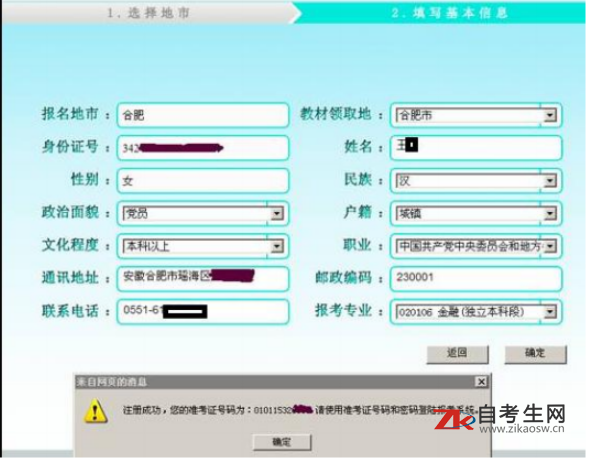Open the 文化程度 dropdown showing 本科以上
589x458 pixels.
coord(203,246)
